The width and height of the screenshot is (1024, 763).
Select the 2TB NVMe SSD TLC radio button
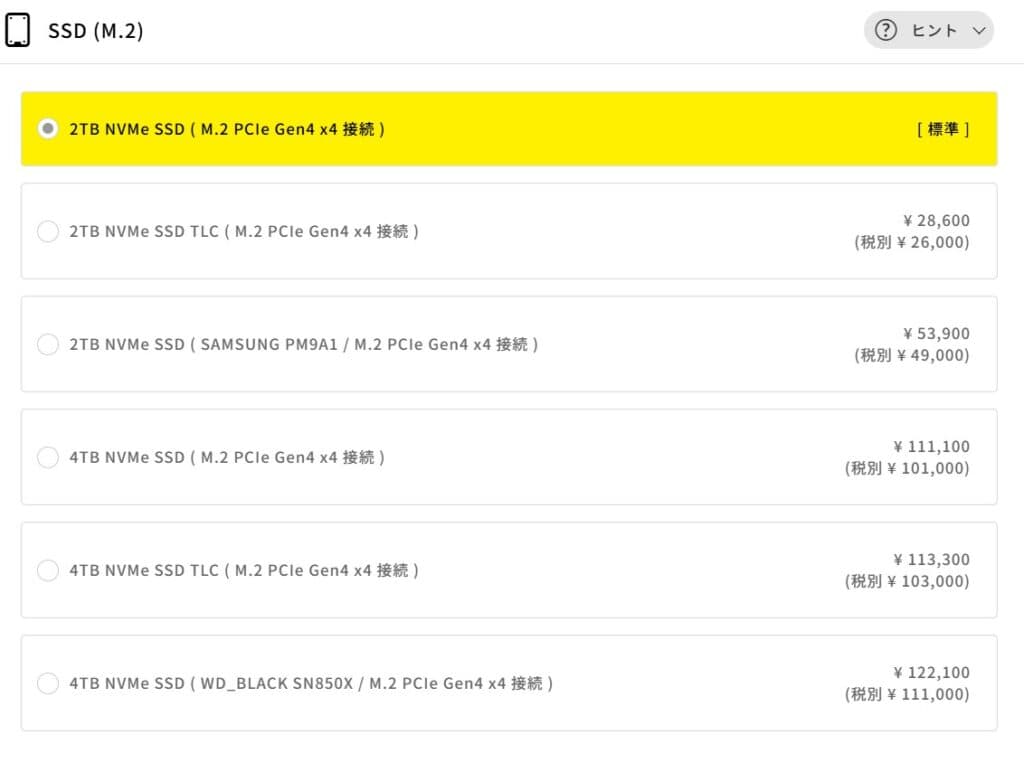click(x=47, y=231)
